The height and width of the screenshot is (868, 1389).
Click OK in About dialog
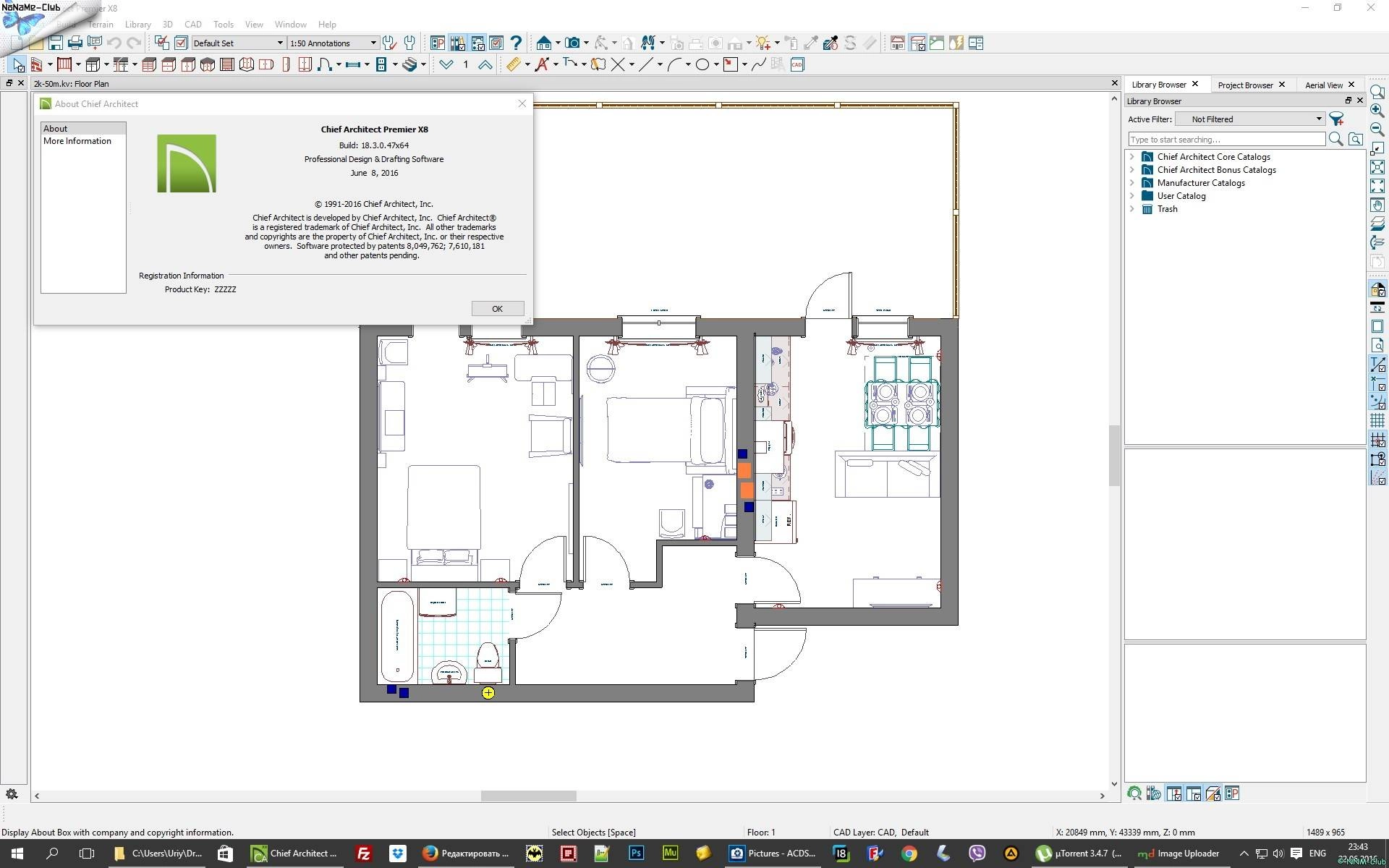coord(498,309)
